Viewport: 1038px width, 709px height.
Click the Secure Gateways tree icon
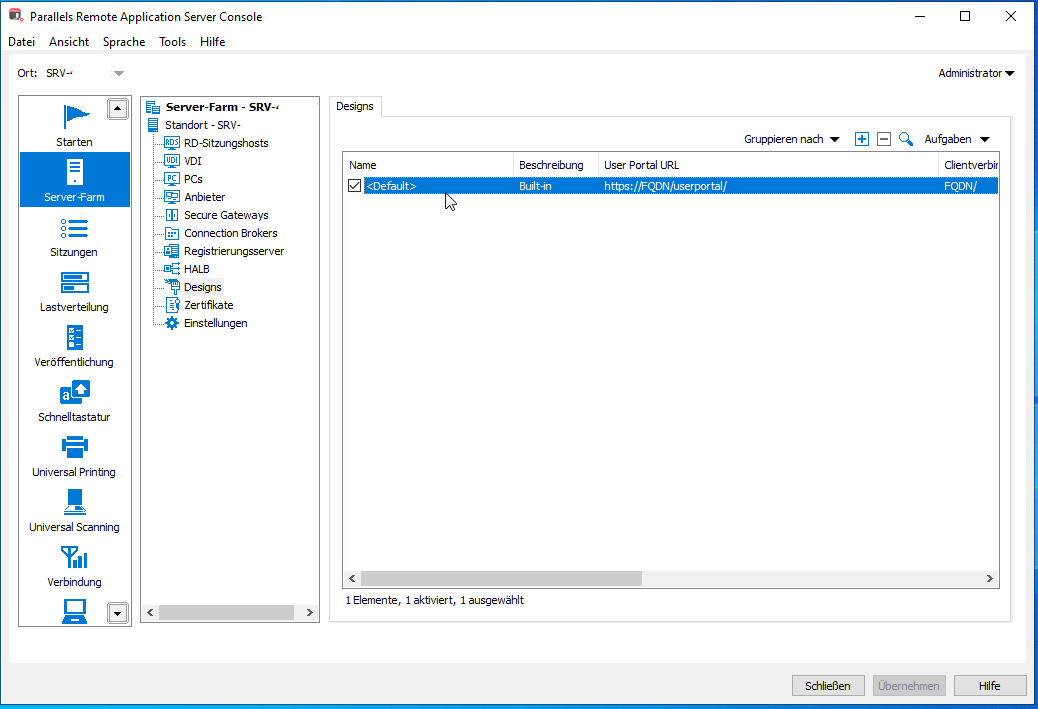[x=171, y=214]
